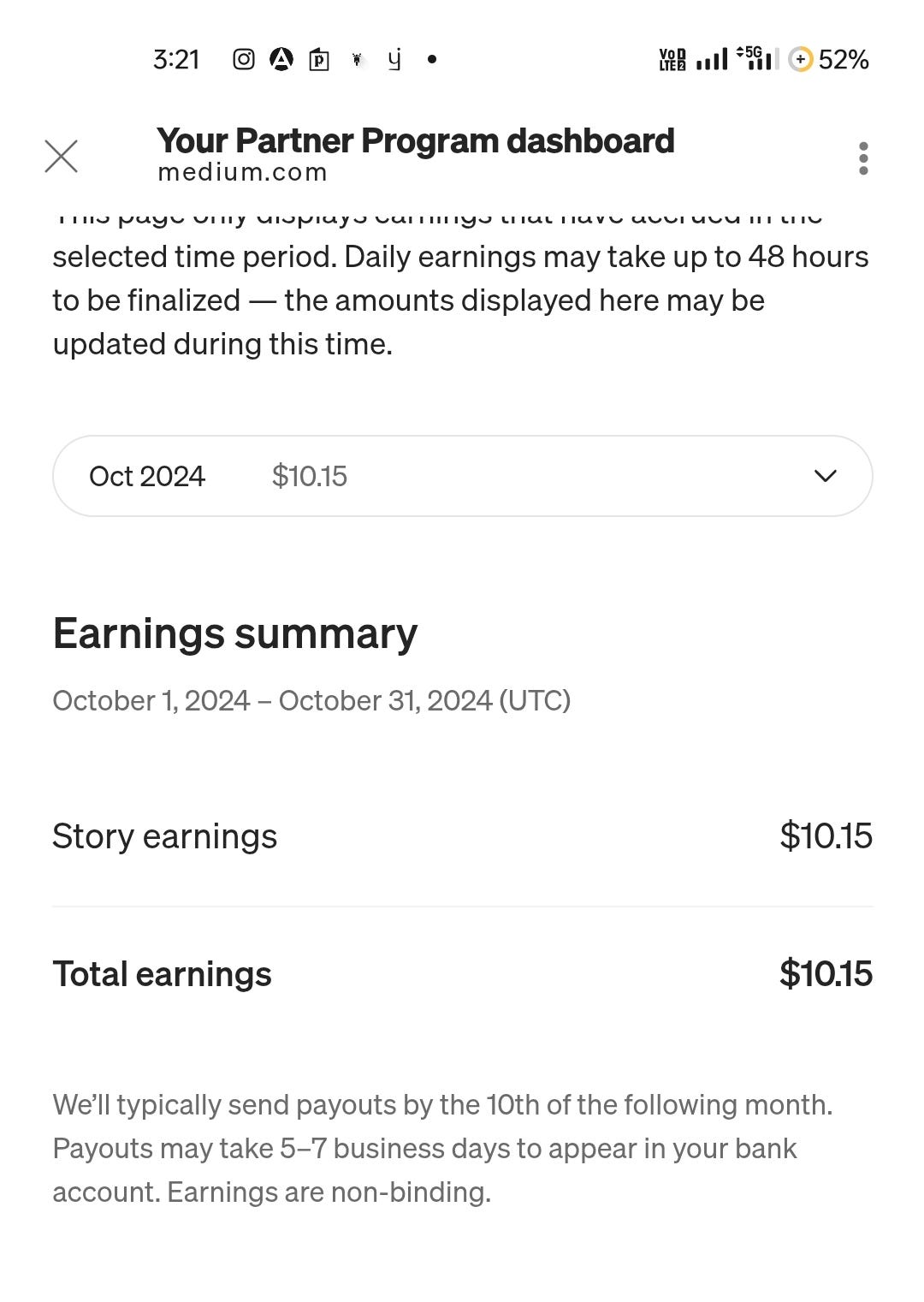Tap the y-shaped notification icon

394,59
